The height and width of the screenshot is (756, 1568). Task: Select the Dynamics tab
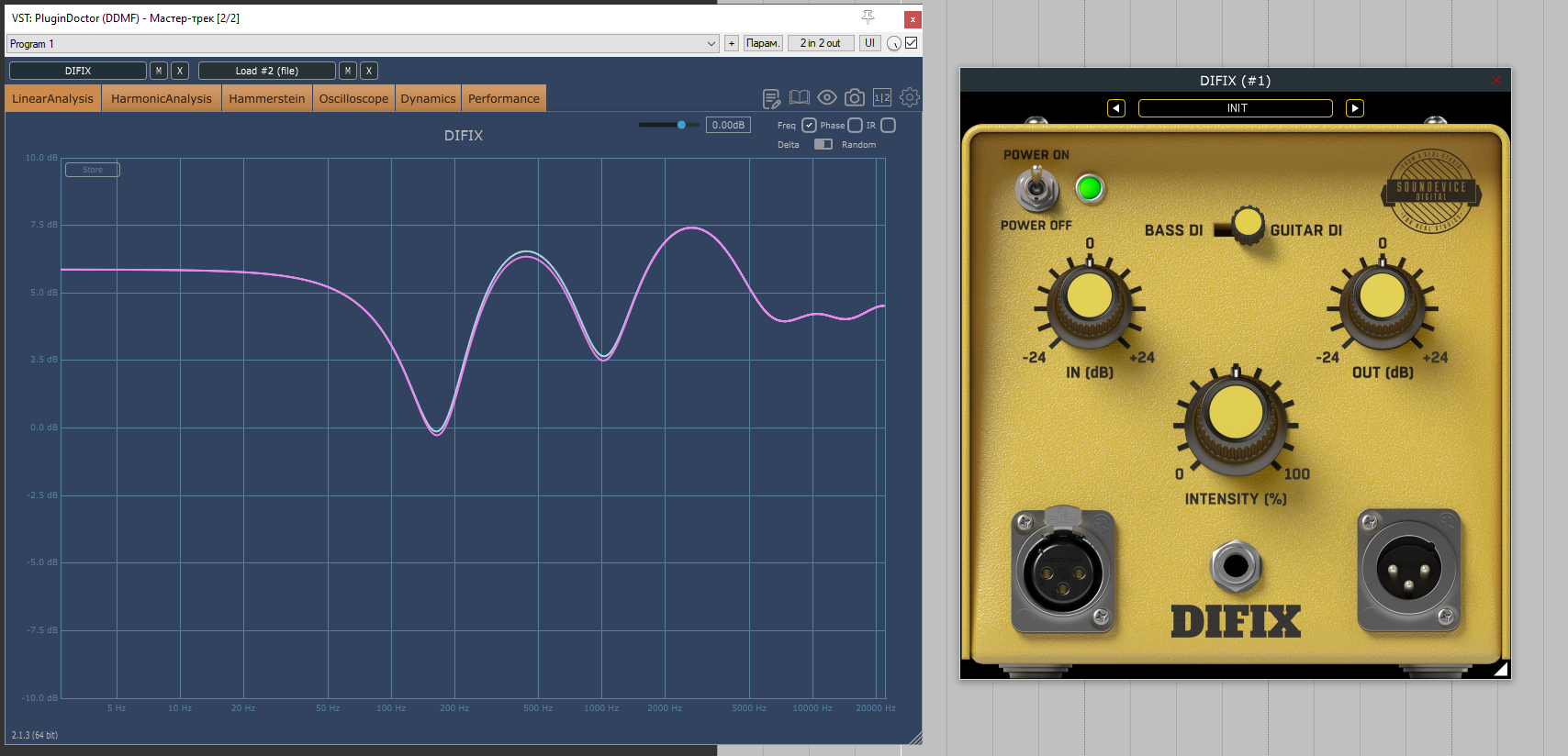(x=428, y=98)
